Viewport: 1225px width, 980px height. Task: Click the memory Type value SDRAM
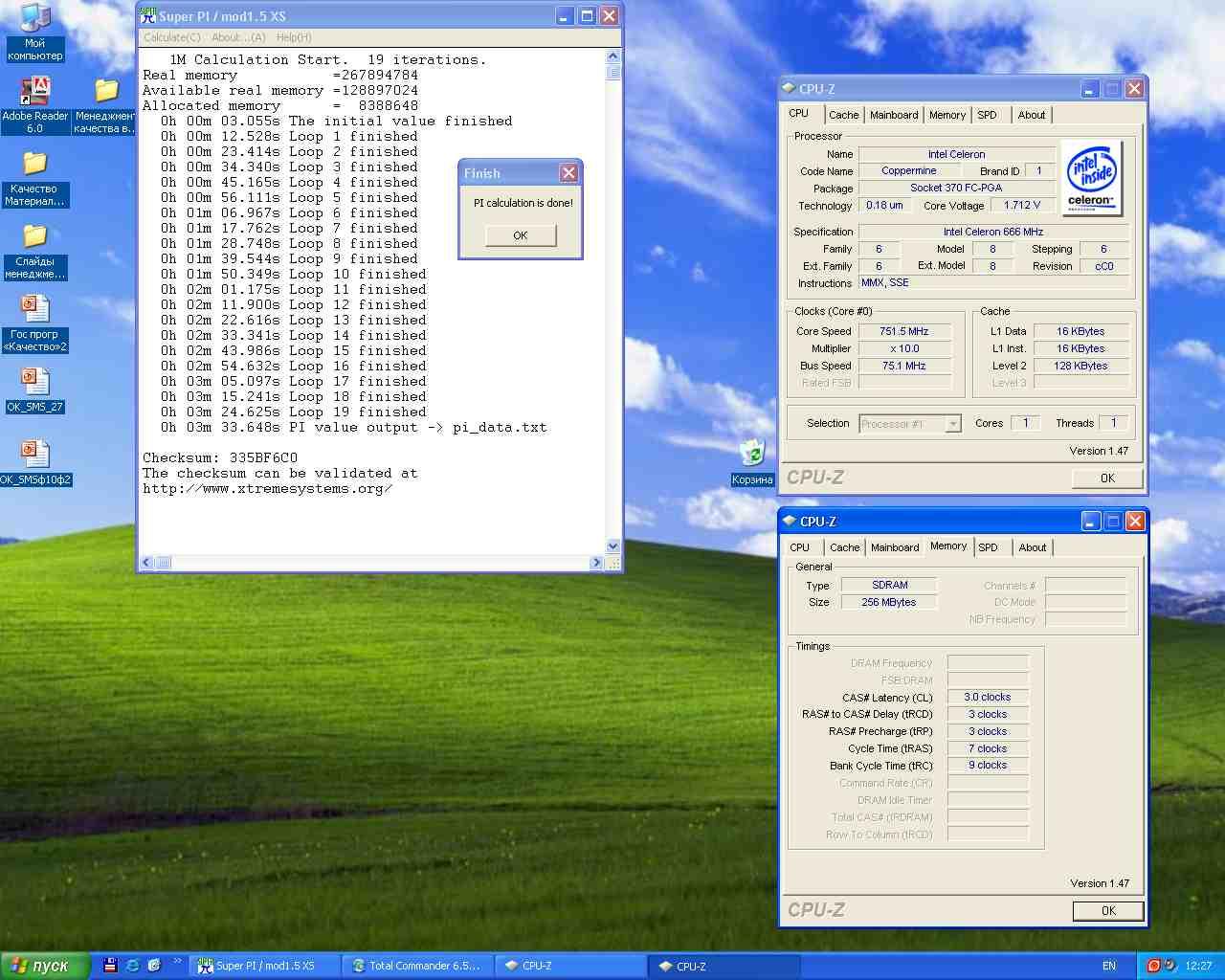click(889, 585)
